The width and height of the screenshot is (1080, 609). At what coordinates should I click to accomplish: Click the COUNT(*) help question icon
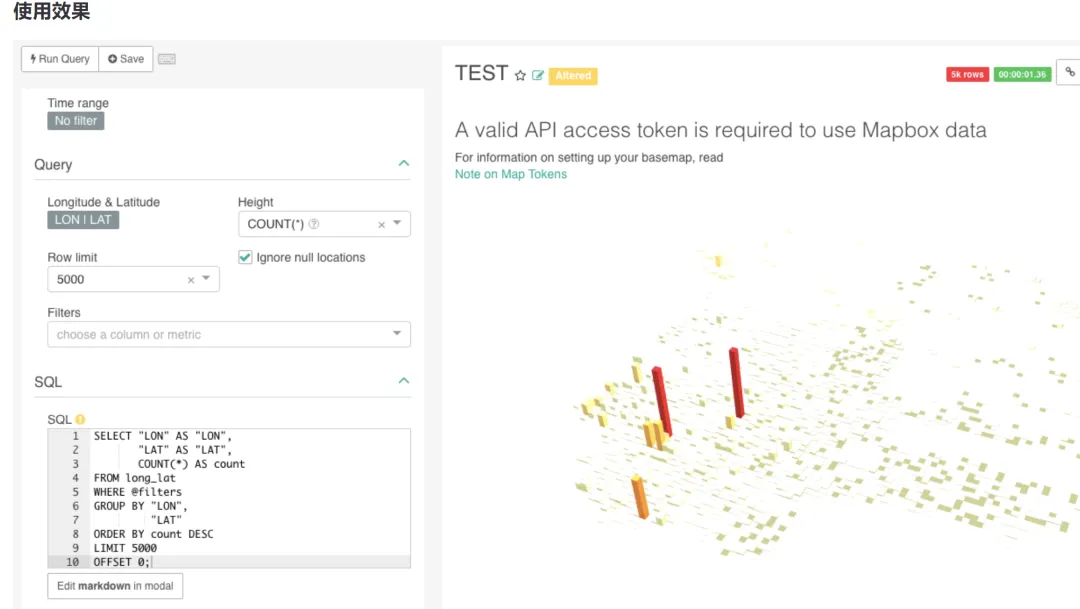314,225
